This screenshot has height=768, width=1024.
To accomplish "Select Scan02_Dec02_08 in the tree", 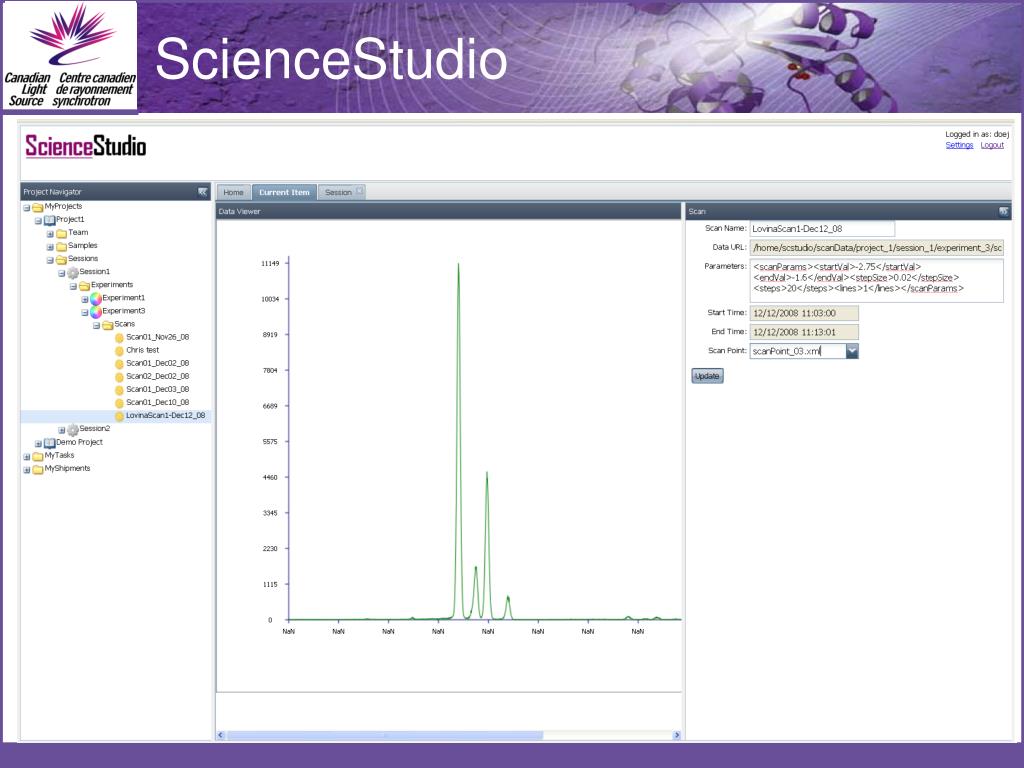I will (157, 376).
